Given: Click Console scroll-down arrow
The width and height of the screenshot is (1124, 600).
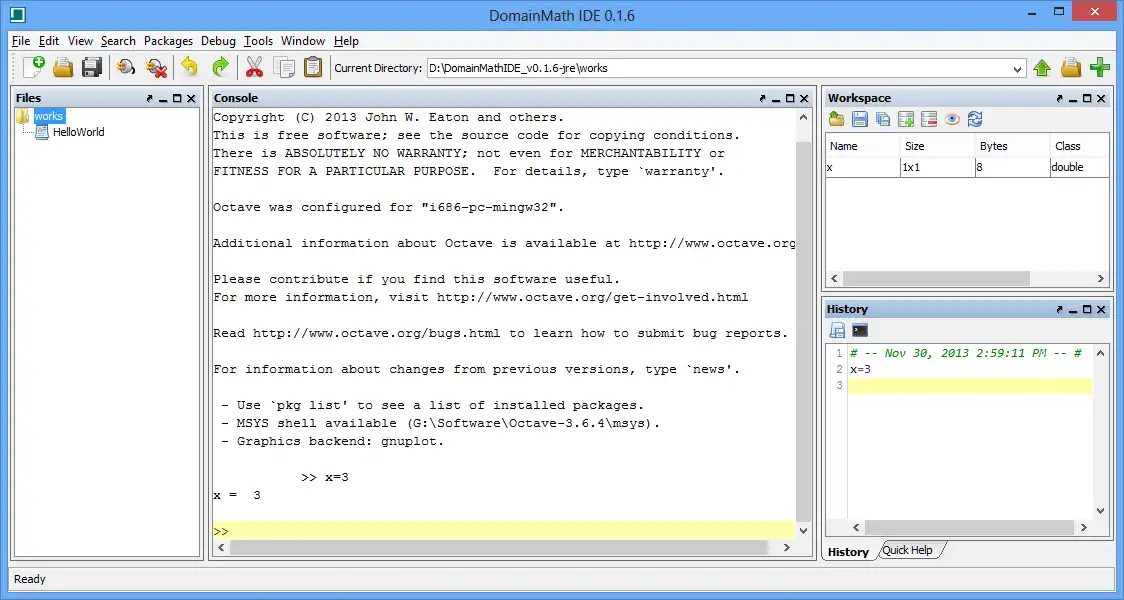Looking at the screenshot, I should pyautogui.click(x=804, y=531).
